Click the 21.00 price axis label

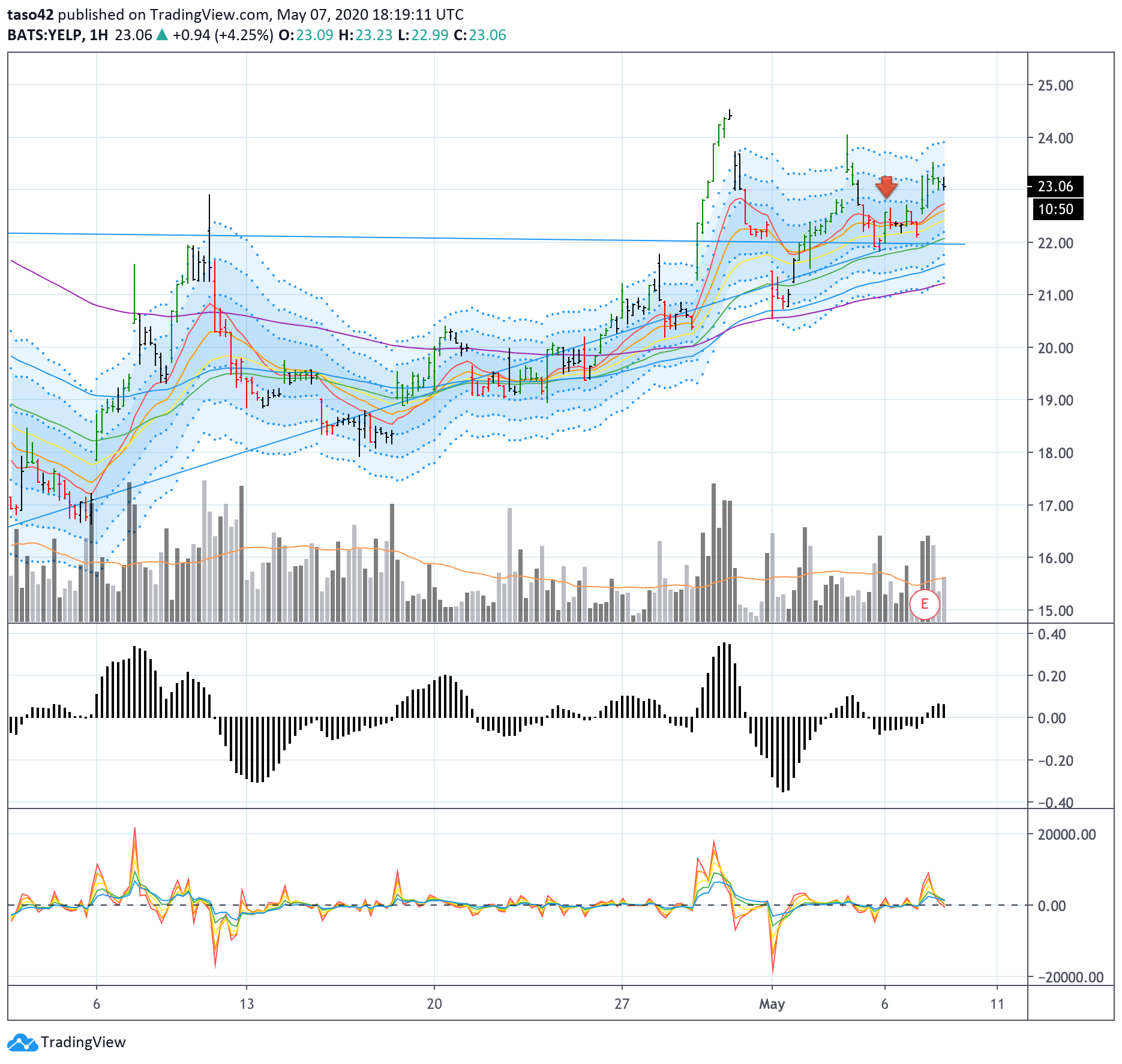pos(1055,295)
